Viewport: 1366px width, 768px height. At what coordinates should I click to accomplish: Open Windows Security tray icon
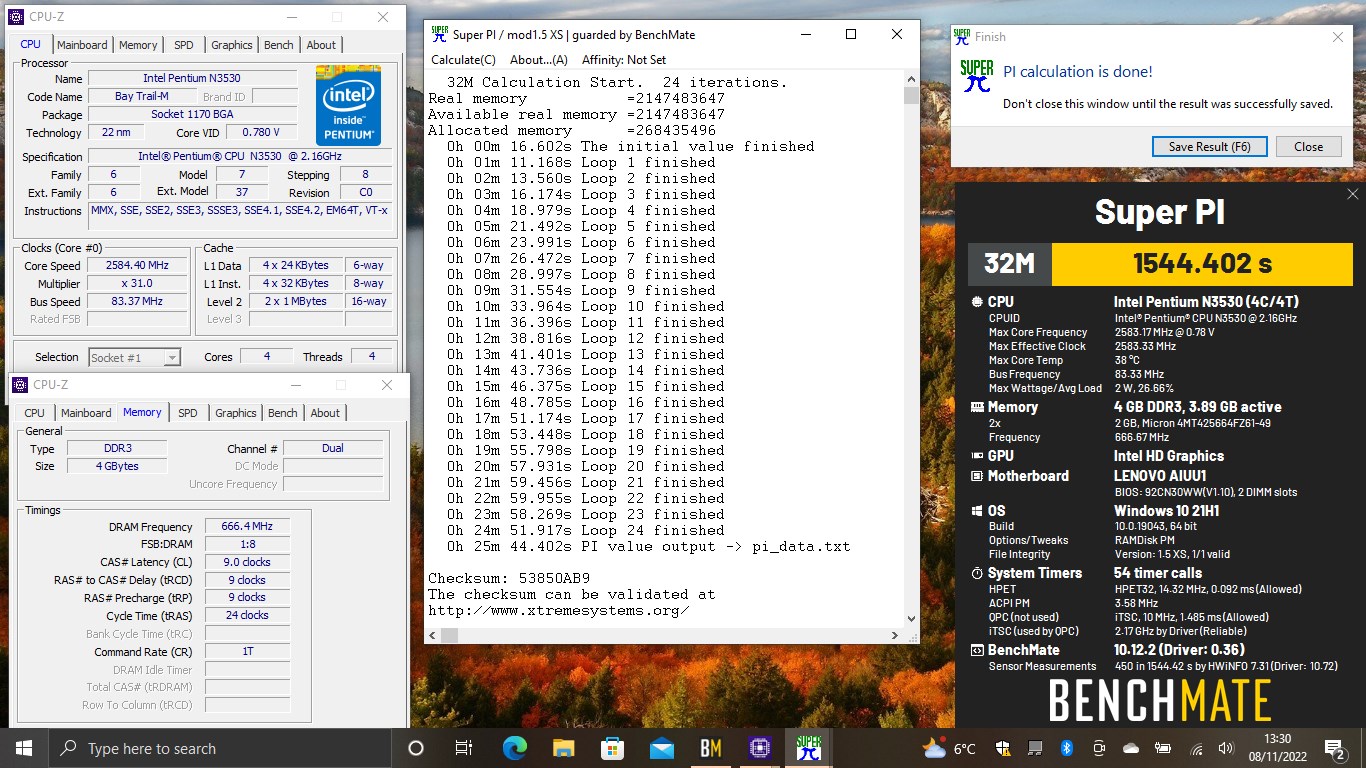[x=1004, y=748]
